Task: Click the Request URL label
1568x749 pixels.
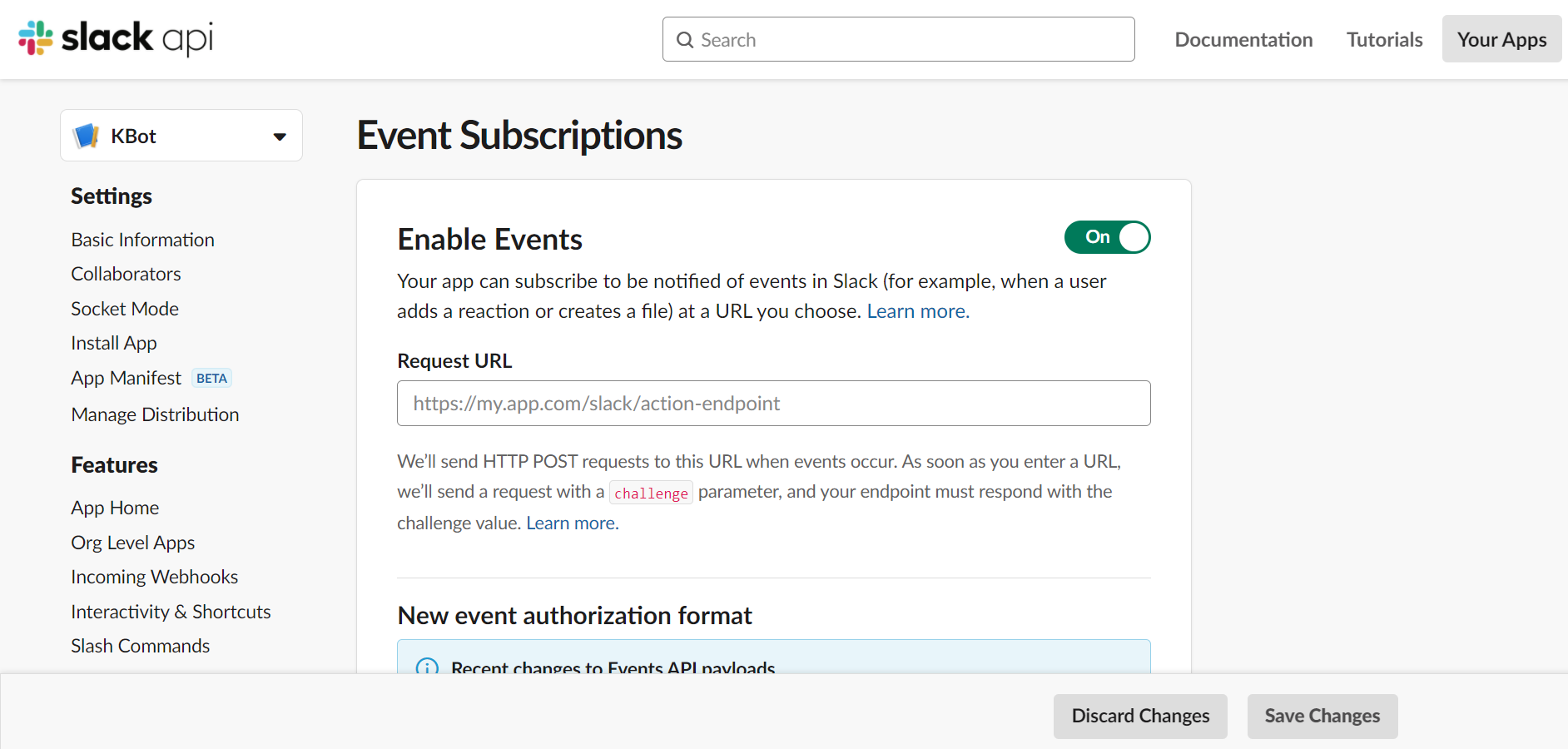Action: [x=454, y=361]
